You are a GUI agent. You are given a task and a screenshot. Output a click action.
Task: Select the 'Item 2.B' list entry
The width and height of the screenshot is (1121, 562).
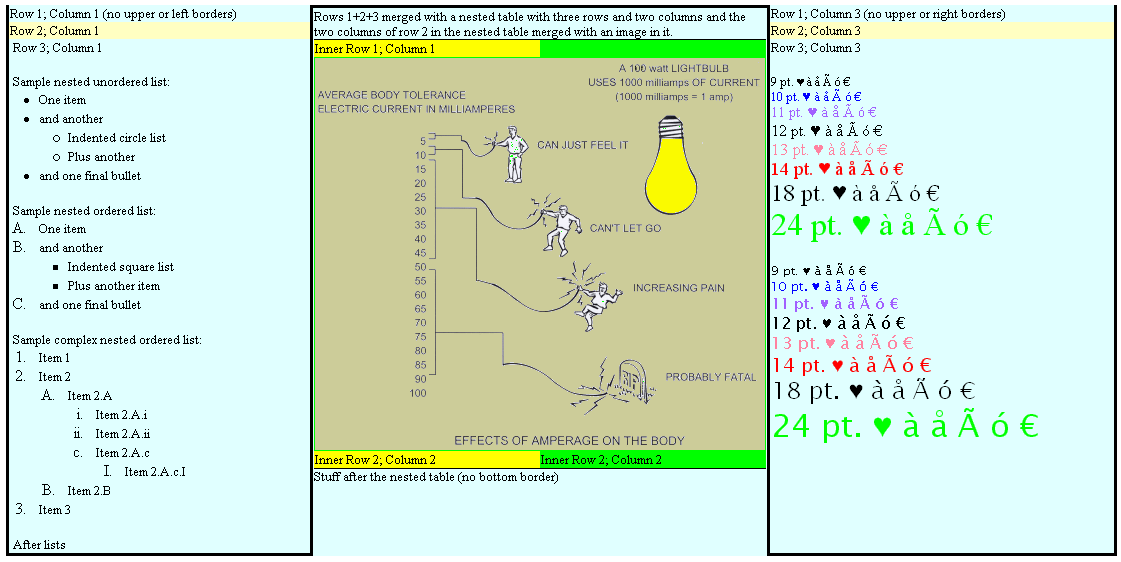88,491
